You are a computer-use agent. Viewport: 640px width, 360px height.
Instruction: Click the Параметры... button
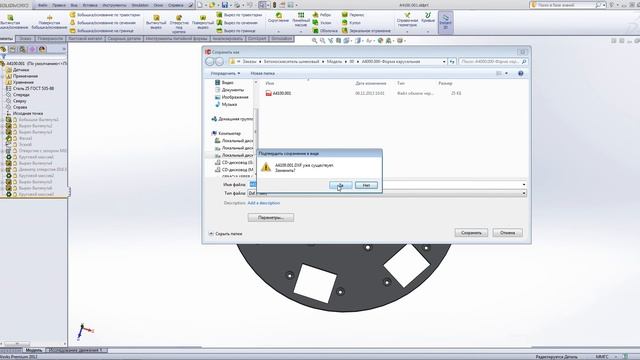tap(271, 218)
